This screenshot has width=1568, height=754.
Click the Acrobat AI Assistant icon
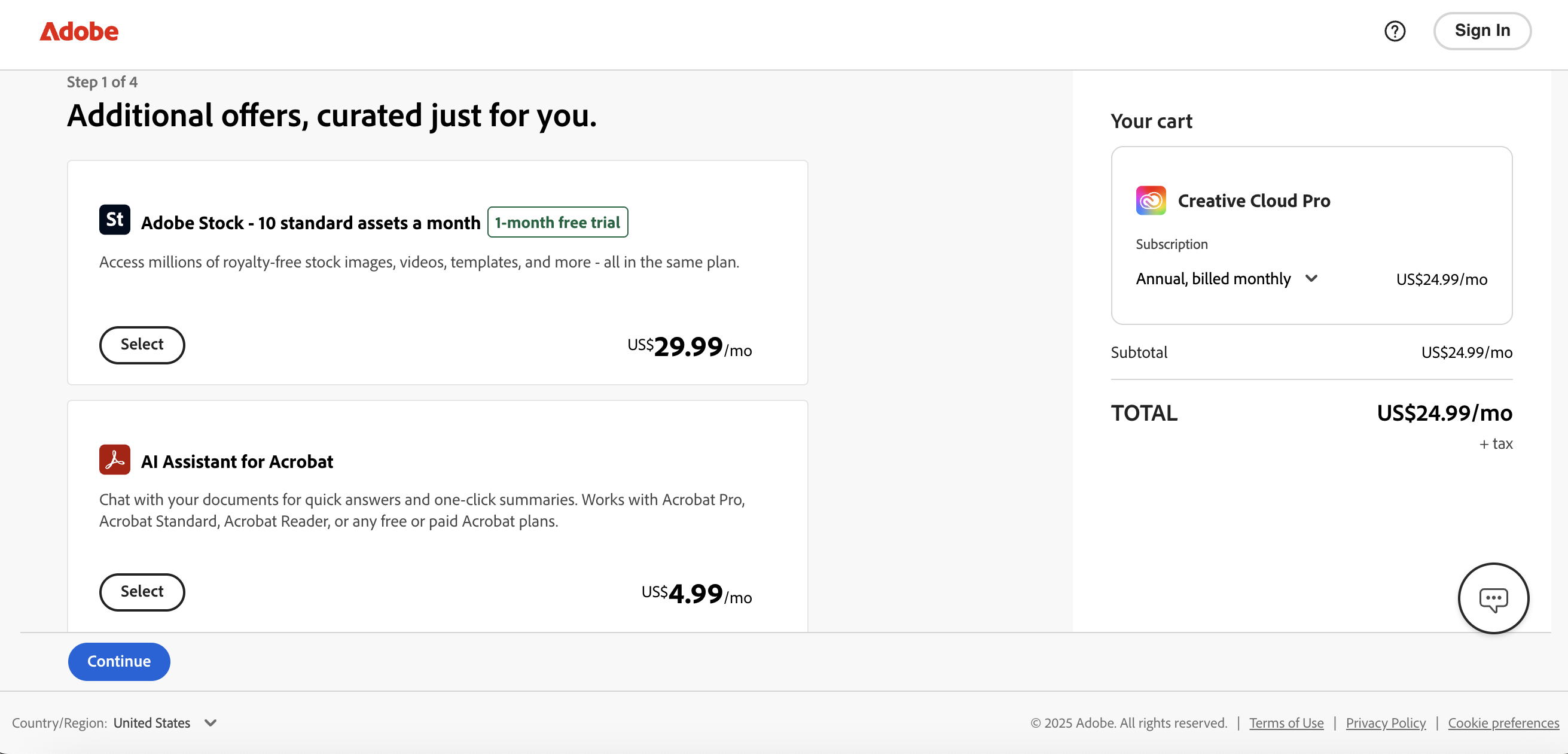[114, 460]
